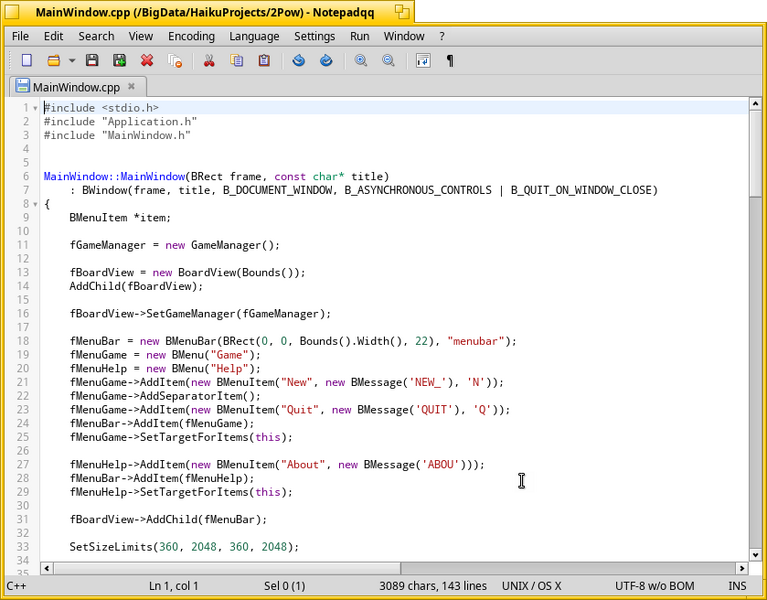Toggle word wrap toolbar button
Image resolution: width=767 pixels, height=600 pixels.
[423, 61]
